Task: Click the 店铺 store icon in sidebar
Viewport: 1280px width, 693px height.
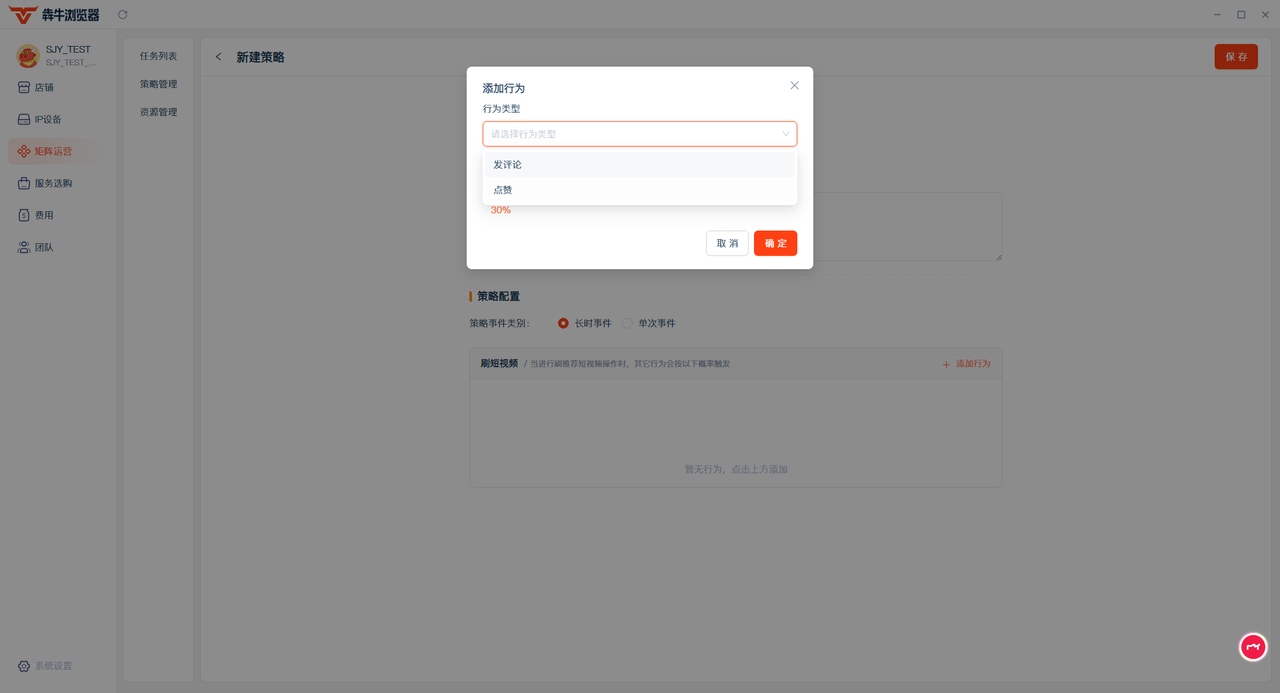Action: pos(24,87)
